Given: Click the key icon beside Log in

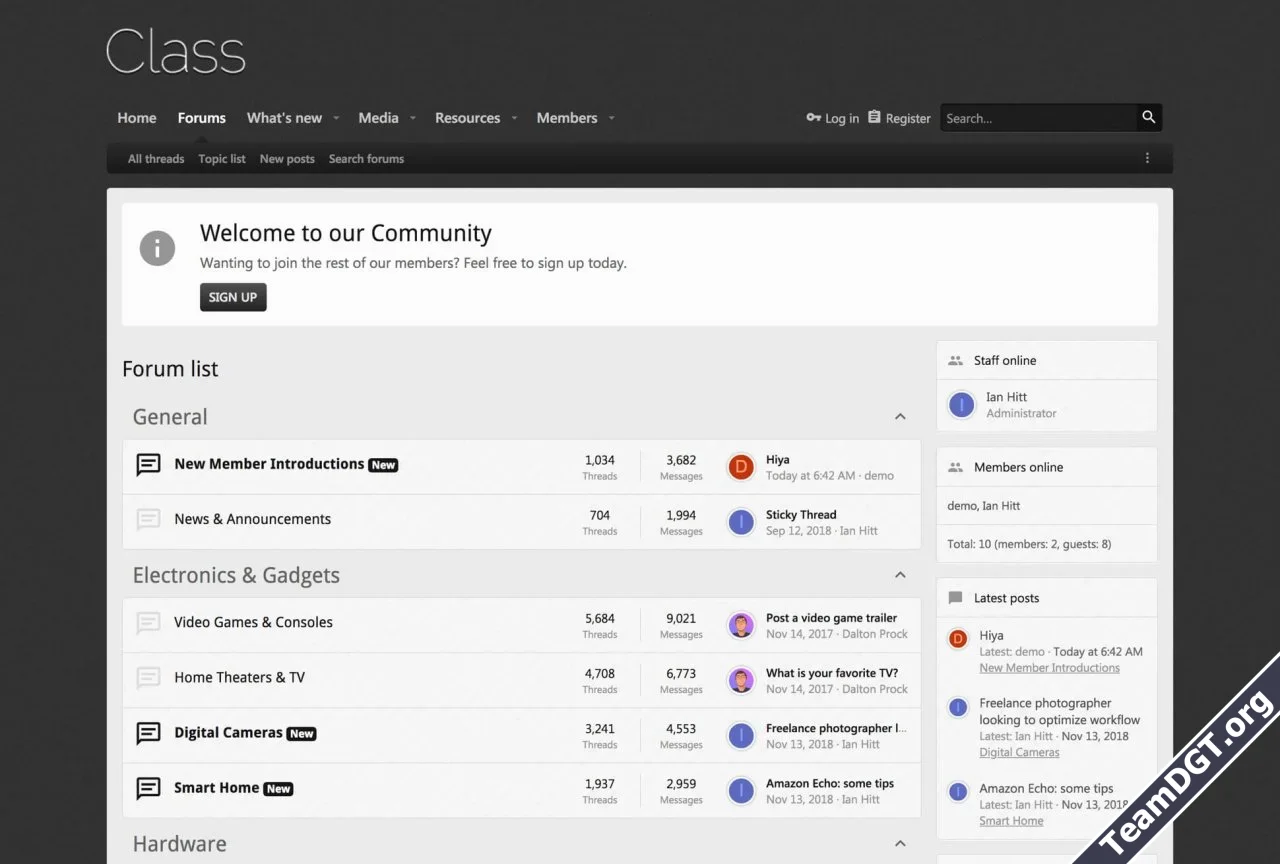Looking at the screenshot, I should [x=813, y=118].
